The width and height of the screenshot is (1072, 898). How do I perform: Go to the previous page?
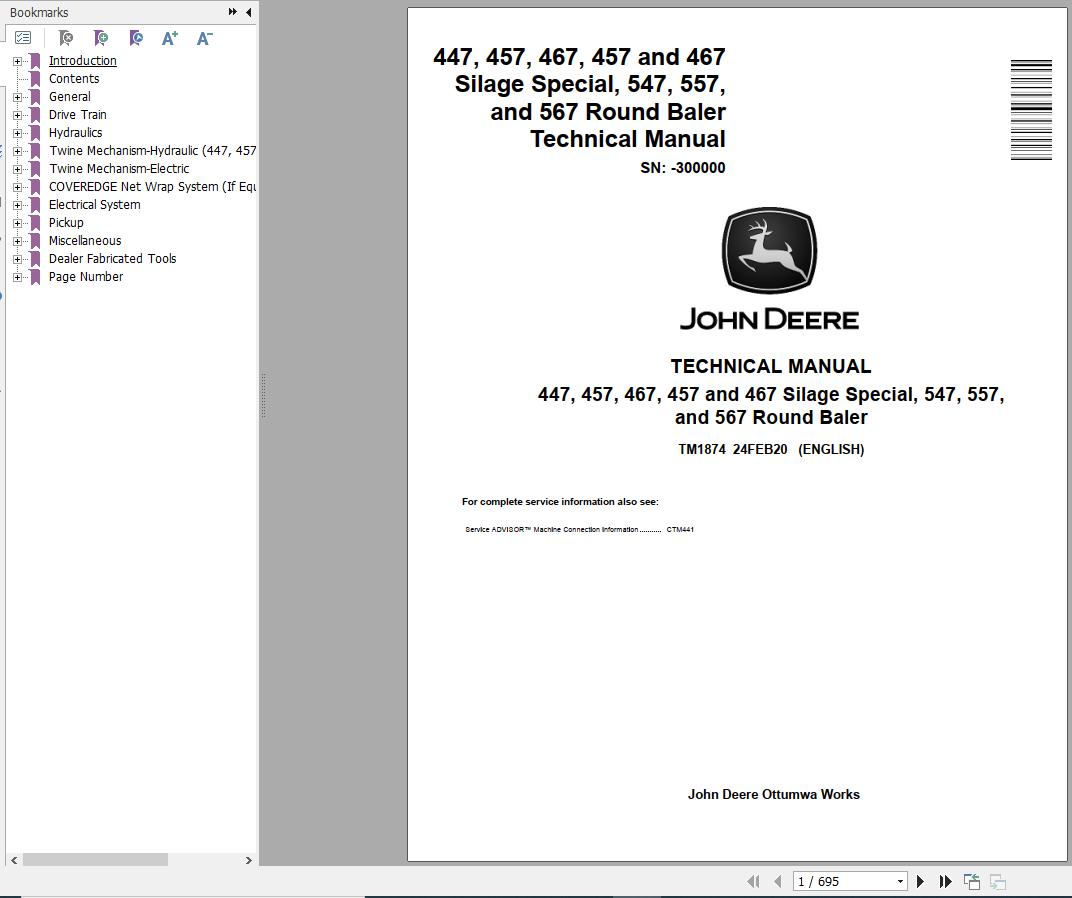pyautogui.click(x=777, y=882)
